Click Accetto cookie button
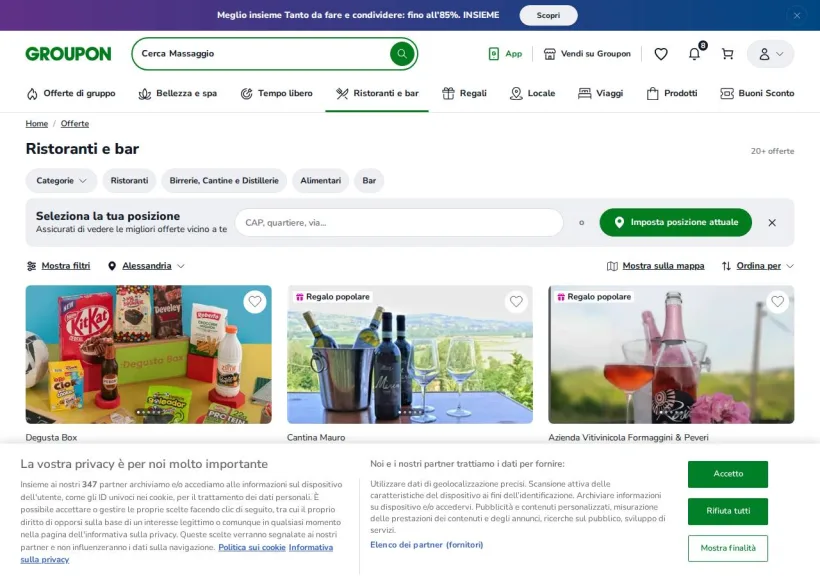820x577 pixels. [x=728, y=474]
